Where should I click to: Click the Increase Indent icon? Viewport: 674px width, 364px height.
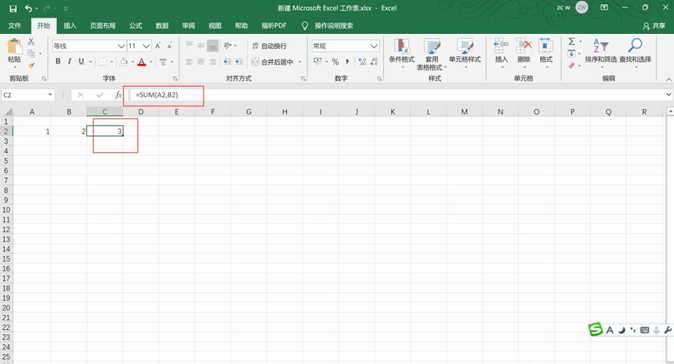click(239, 61)
